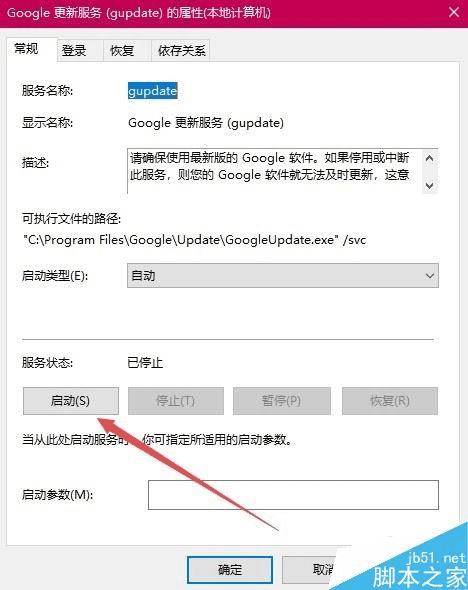Image resolution: width=468 pixels, height=590 pixels.
Task: Click the highlighted gupdate service name field
Action: pyautogui.click(x=152, y=91)
